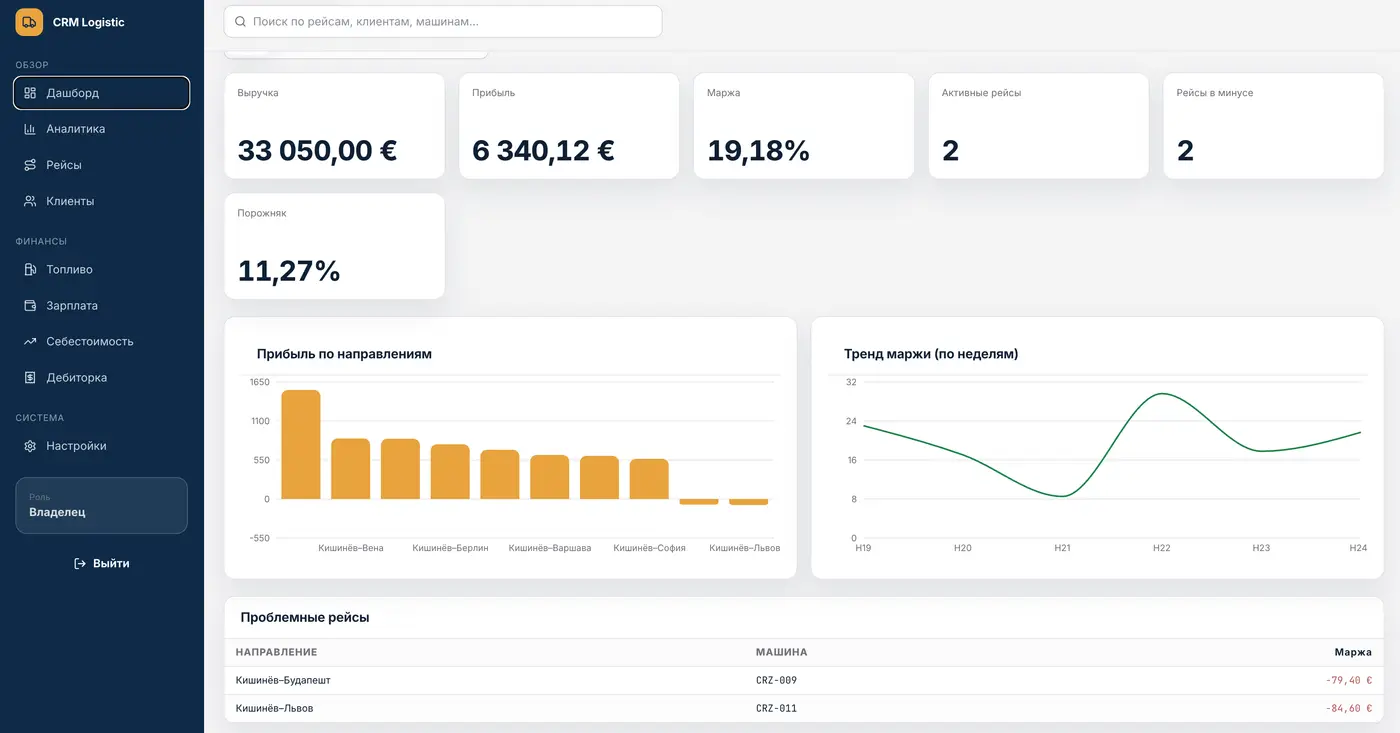Click the search magnifier icon
The height and width of the screenshot is (733, 1400).
[x=240, y=21]
